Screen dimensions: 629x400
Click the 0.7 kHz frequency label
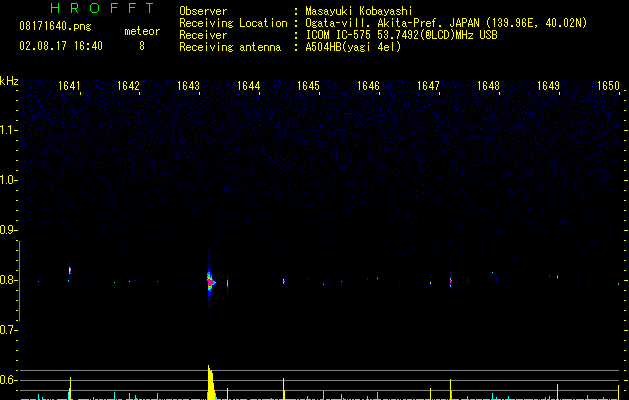pos(8,330)
